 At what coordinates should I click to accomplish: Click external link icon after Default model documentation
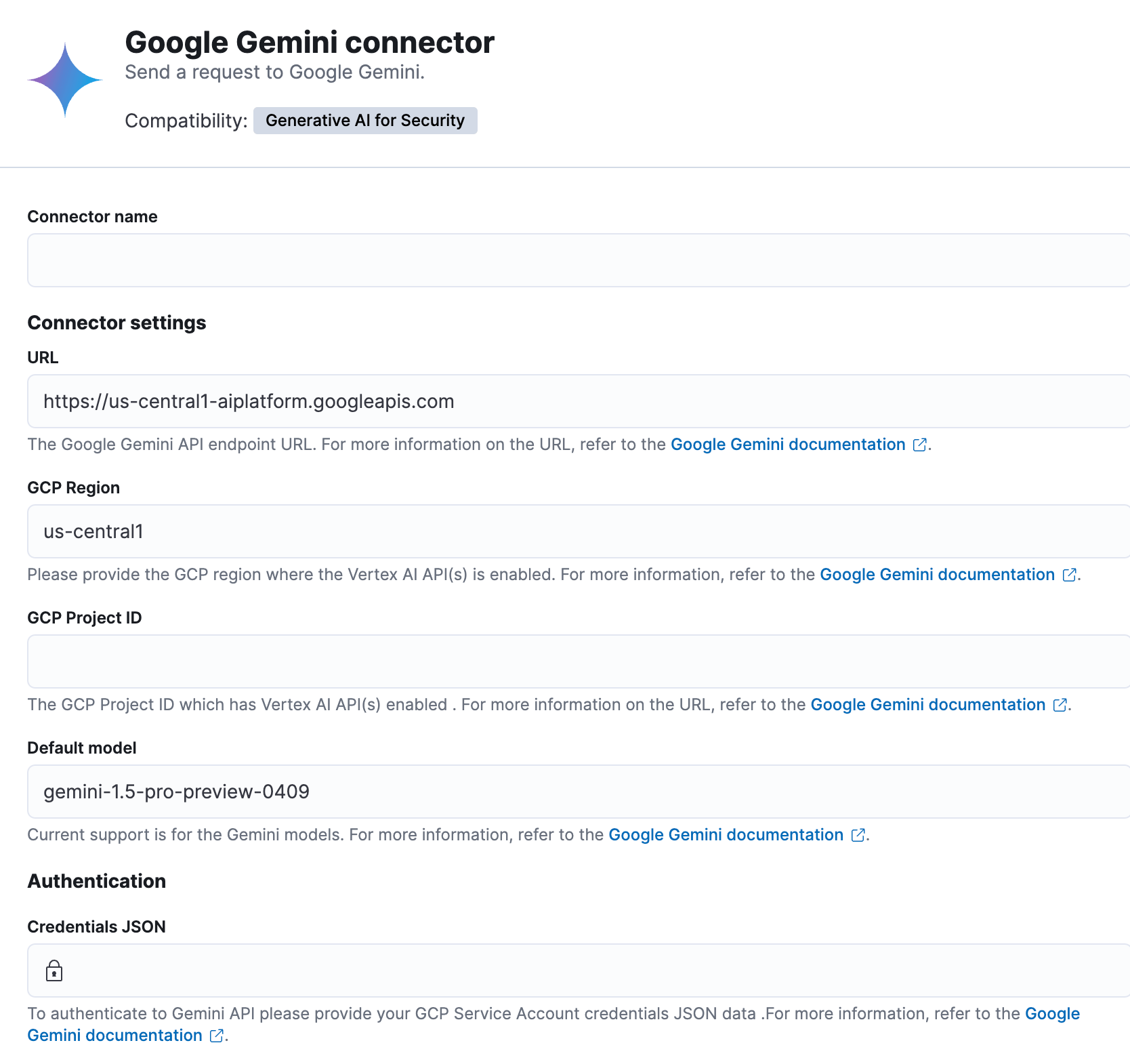(857, 835)
